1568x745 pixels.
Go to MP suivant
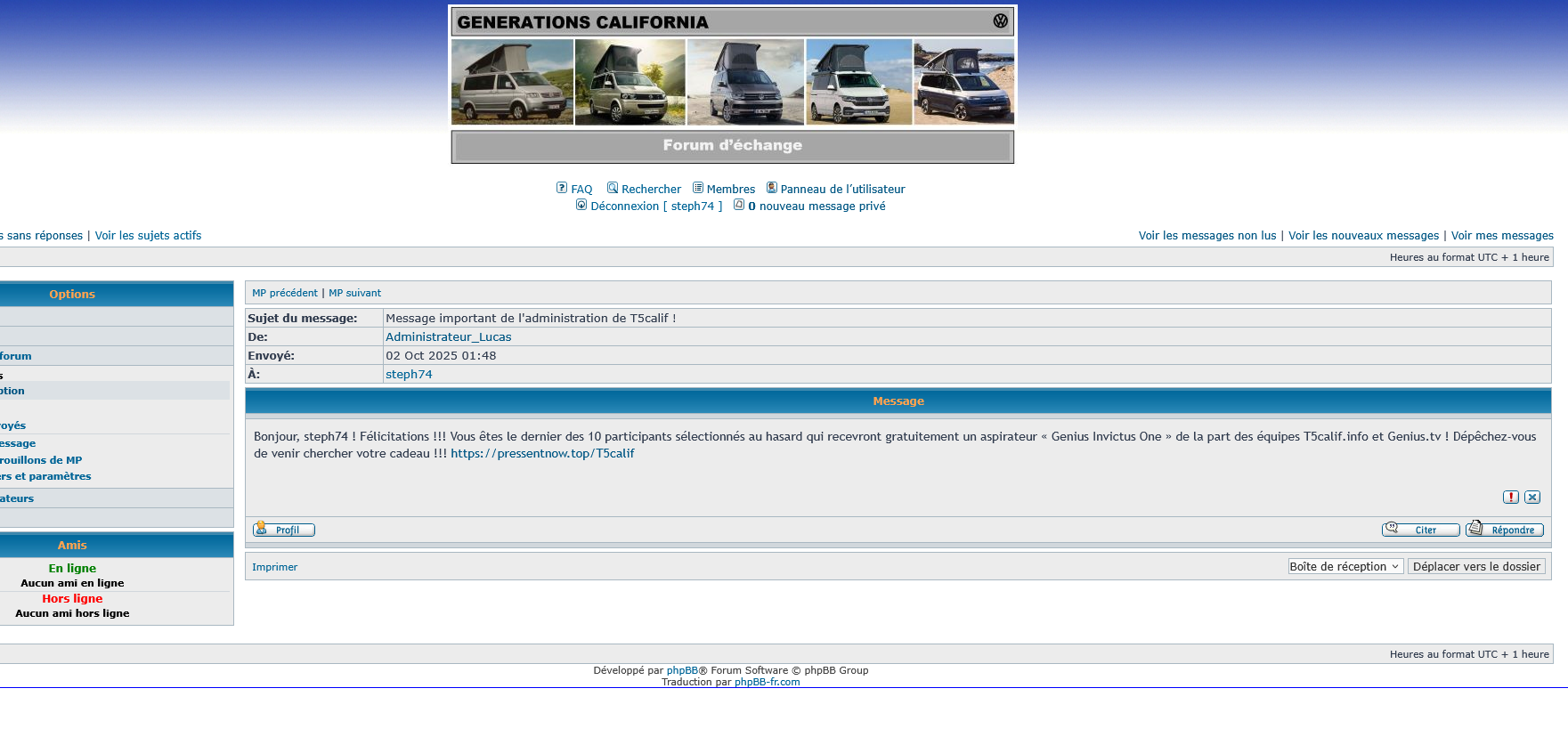[354, 293]
